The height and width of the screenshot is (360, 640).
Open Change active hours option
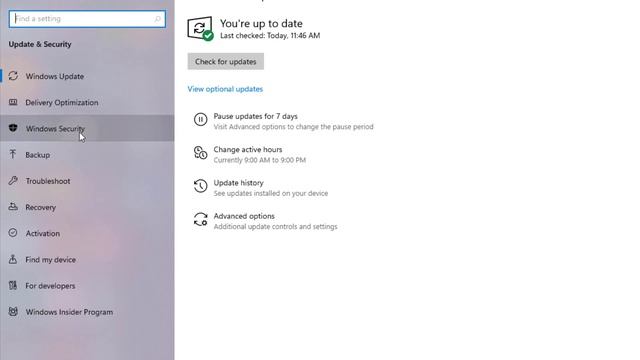248,149
